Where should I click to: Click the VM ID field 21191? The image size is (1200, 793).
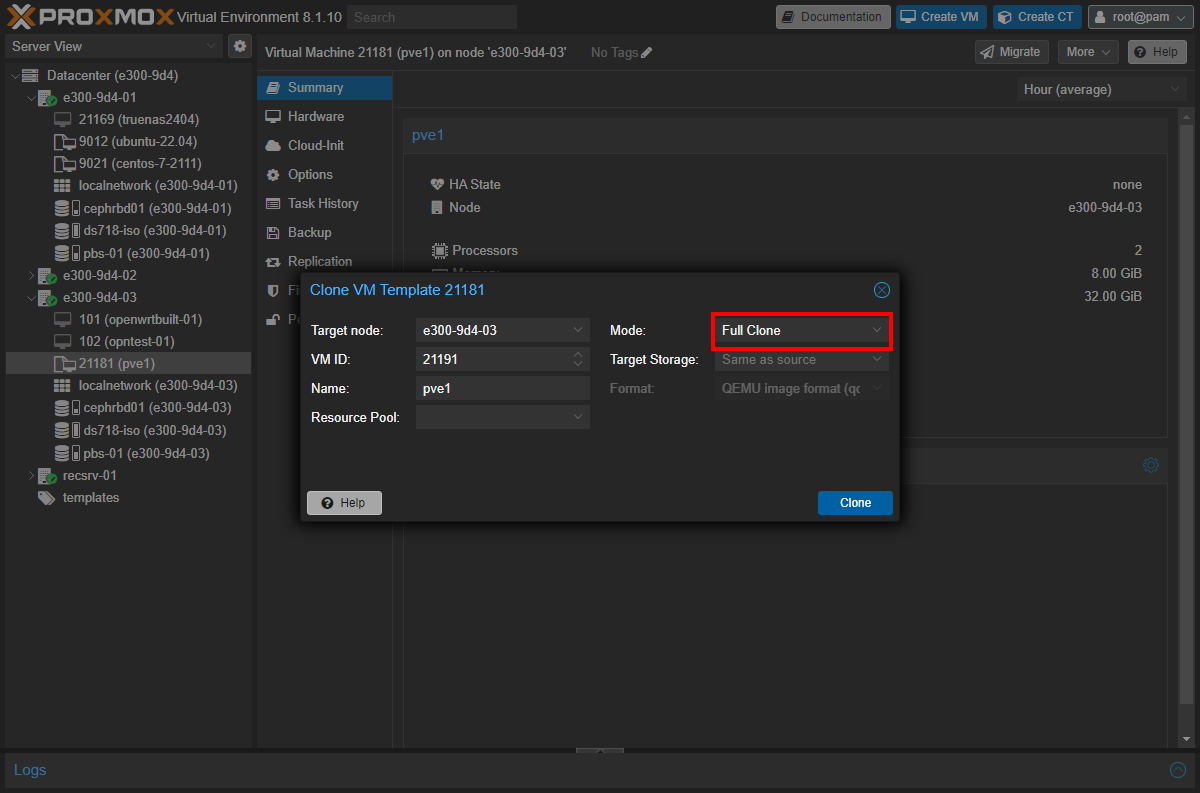point(492,359)
